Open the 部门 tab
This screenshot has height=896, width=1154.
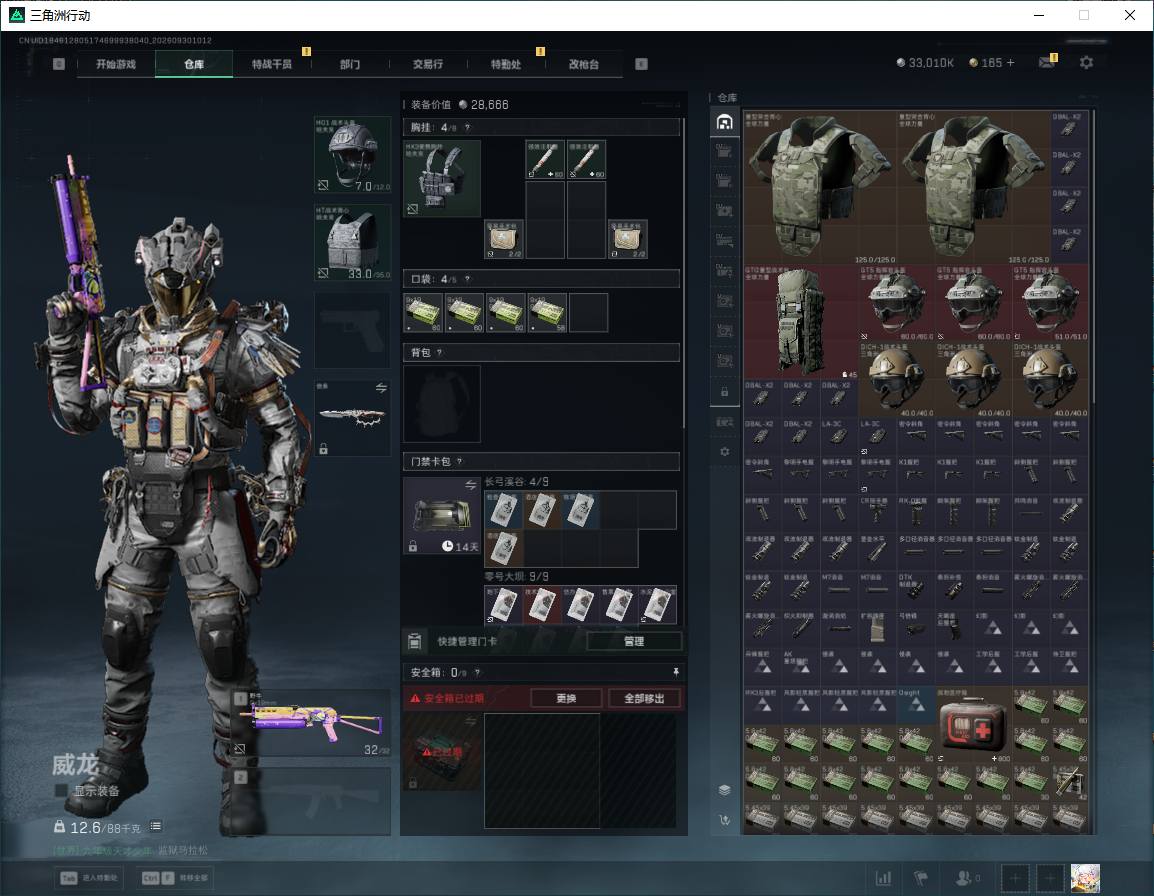pyautogui.click(x=350, y=64)
